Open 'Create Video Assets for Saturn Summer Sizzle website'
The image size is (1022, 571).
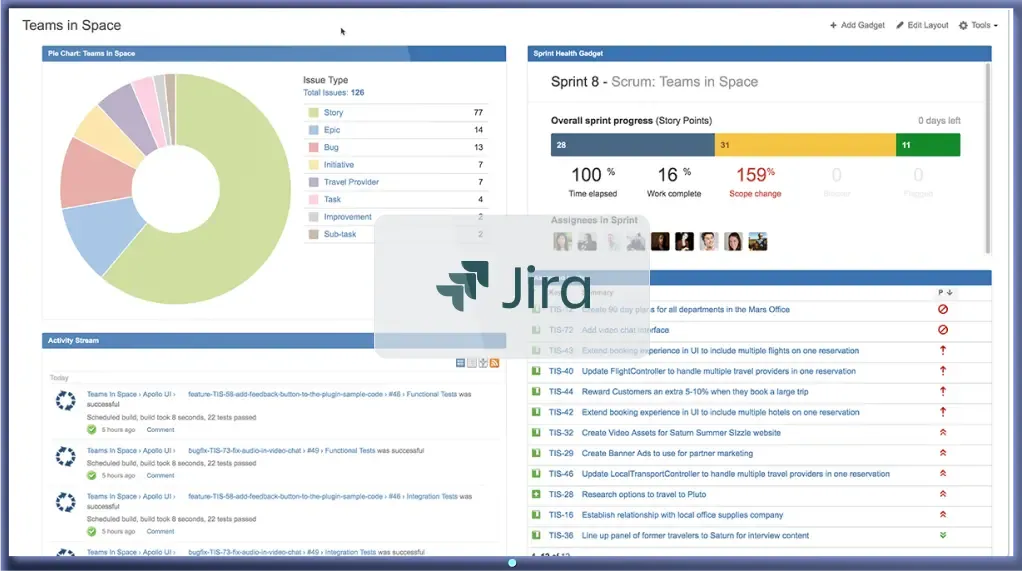(681, 433)
